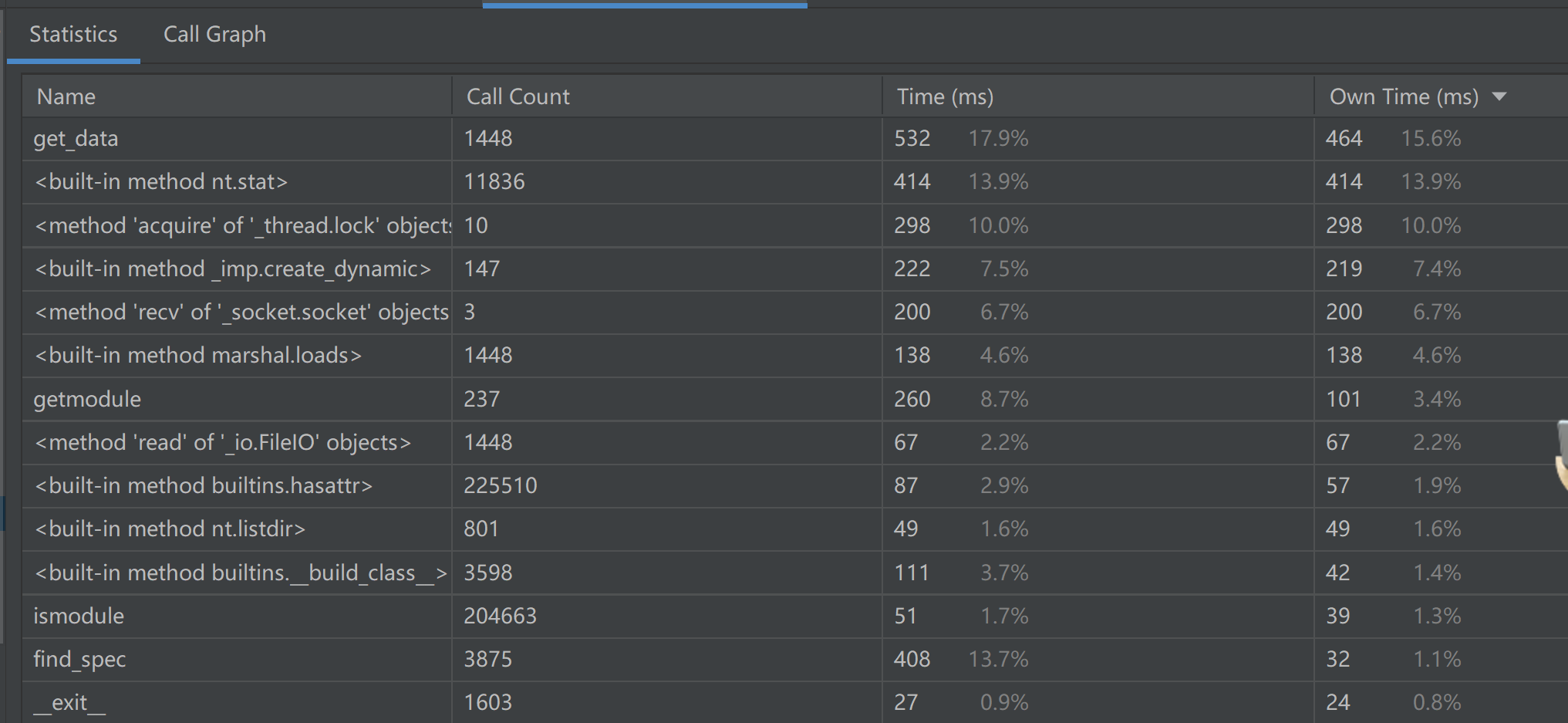This screenshot has width=1568, height=723.
Task: Select the ismodule row
Action: click(78, 616)
